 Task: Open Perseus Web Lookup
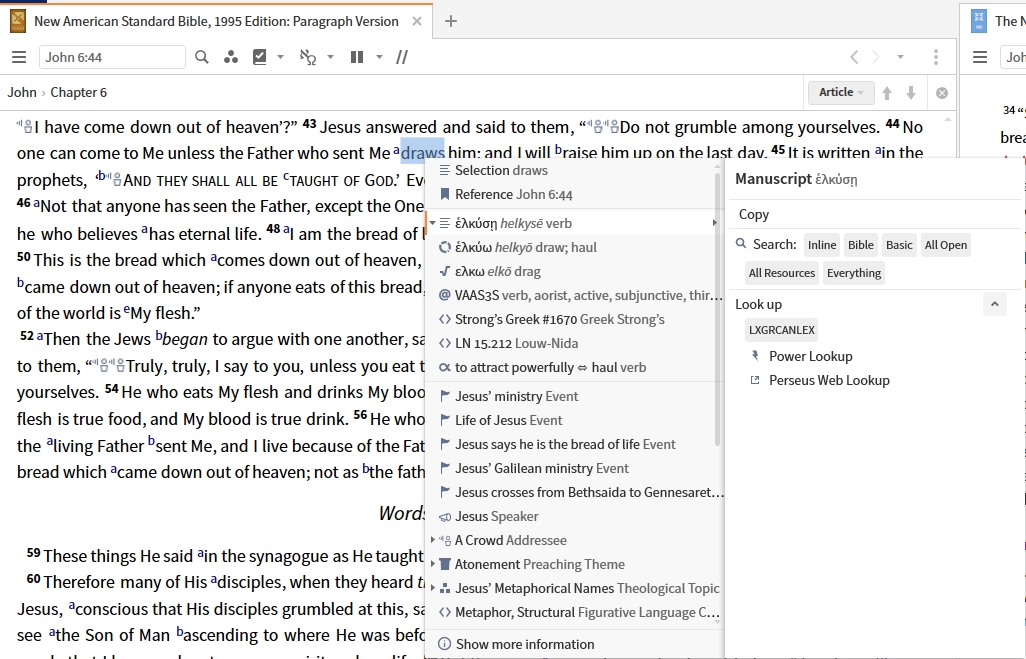click(x=829, y=380)
